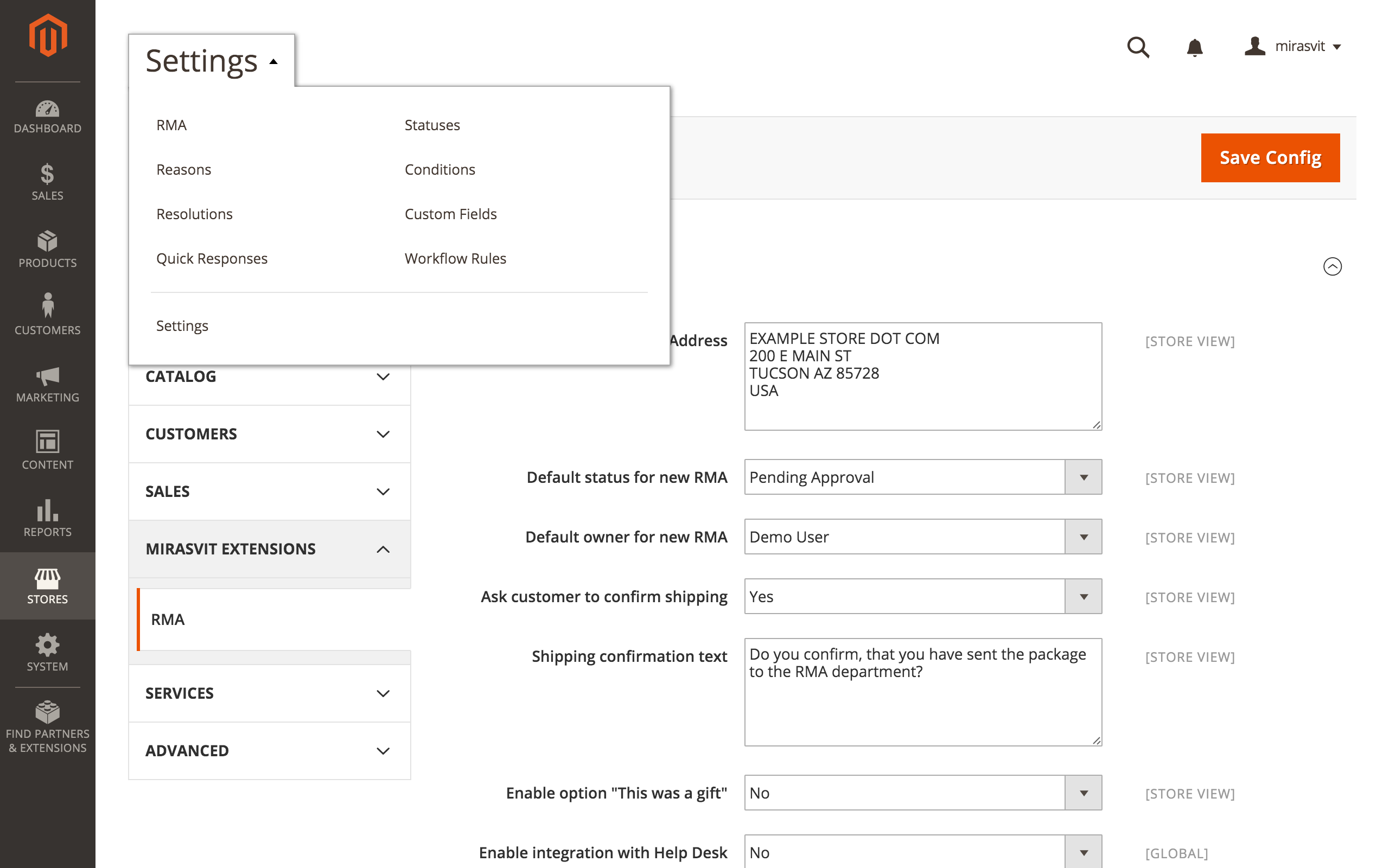Image resolution: width=1389 pixels, height=868 pixels.
Task: Select Workflow Rules menu item
Action: coord(455,258)
